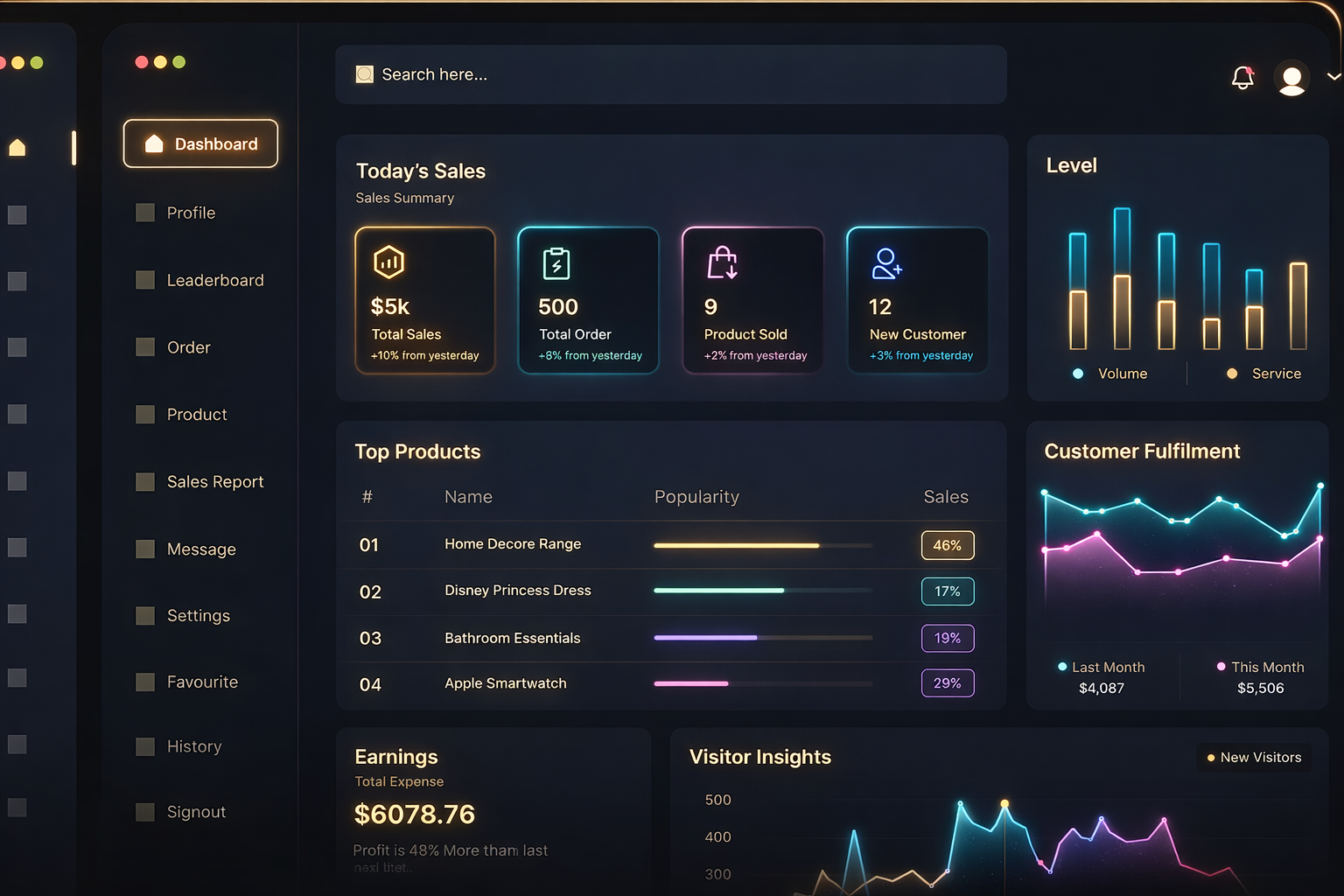Click the Home Decore Range popularity bar
The image size is (1344, 896).
coord(763,545)
